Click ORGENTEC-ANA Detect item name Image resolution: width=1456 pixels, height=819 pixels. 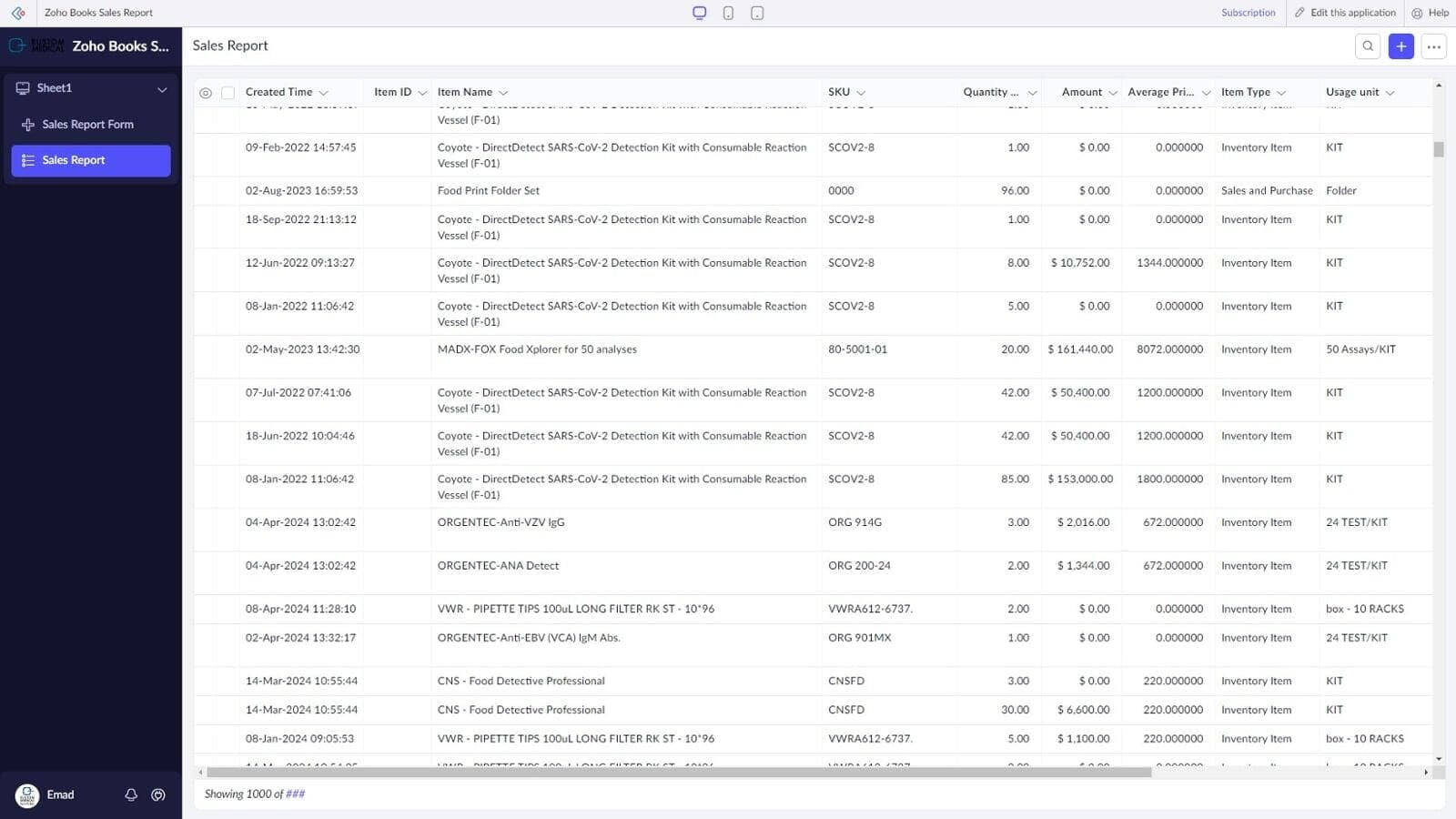click(x=498, y=566)
